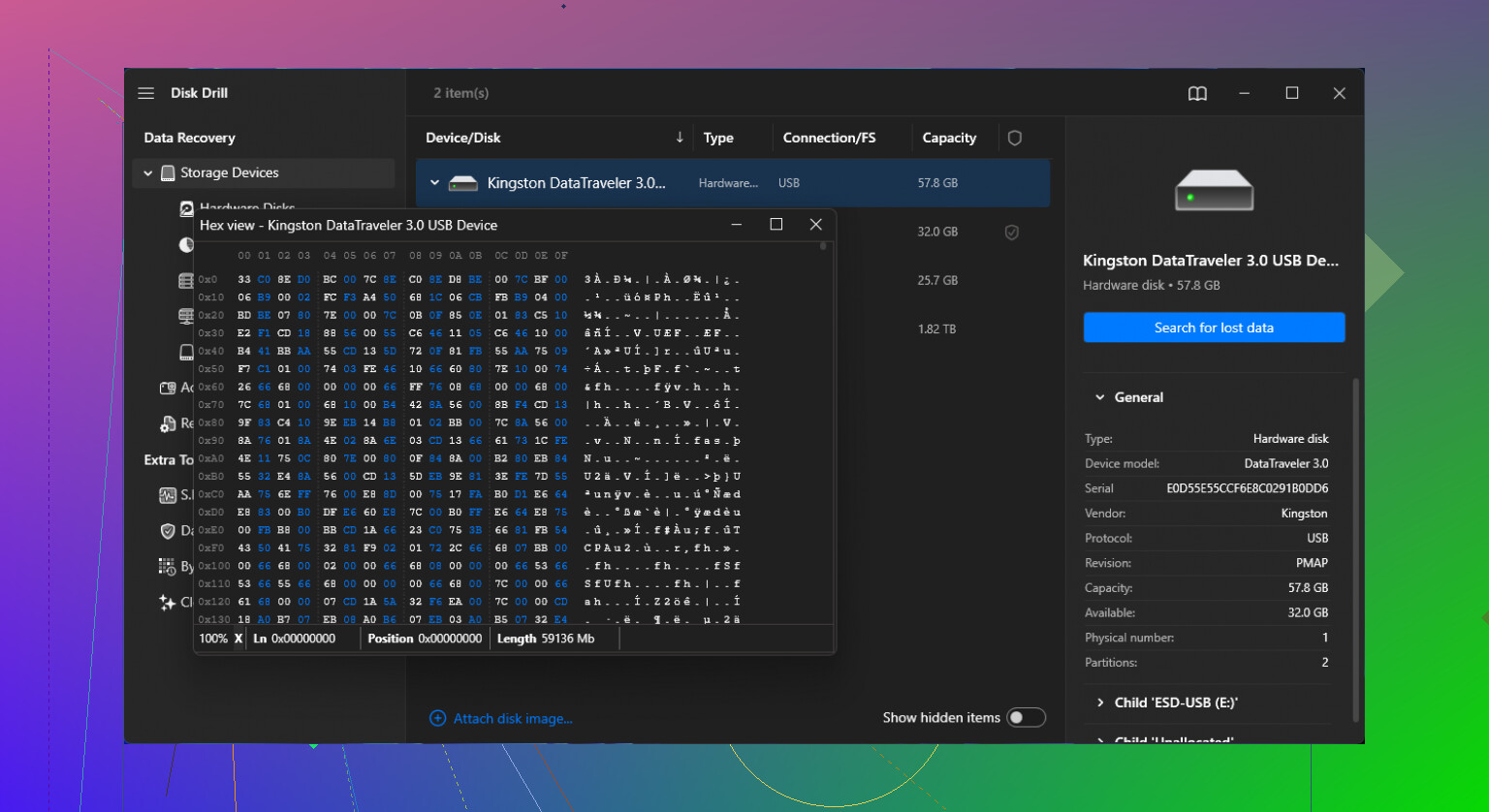Sort by the Device/Disk column header
The height and width of the screenshot is (812, 1489).
(x=463, y=138)
